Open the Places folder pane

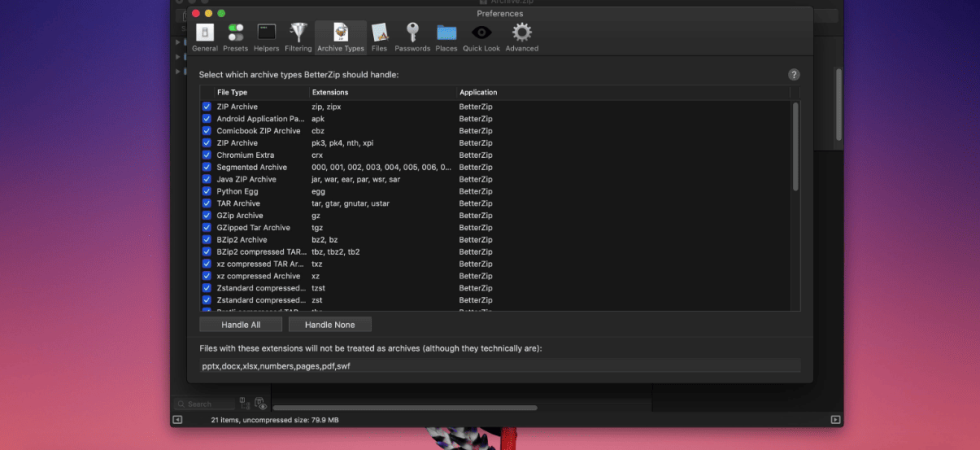click(x=446, y=38)
